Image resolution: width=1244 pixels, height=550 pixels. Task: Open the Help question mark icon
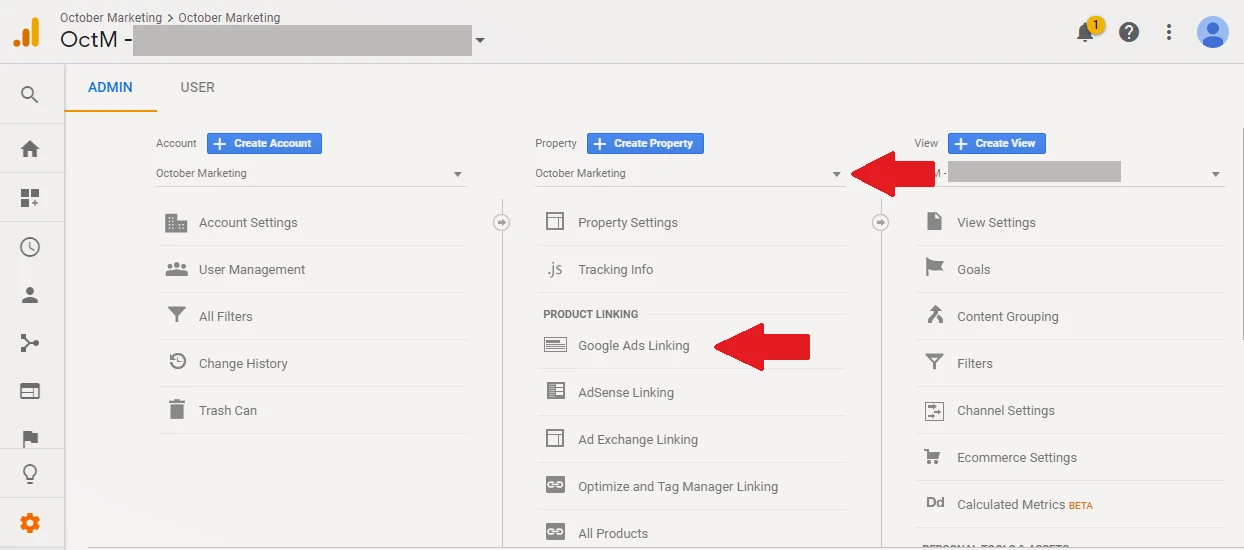point(1129,32)
